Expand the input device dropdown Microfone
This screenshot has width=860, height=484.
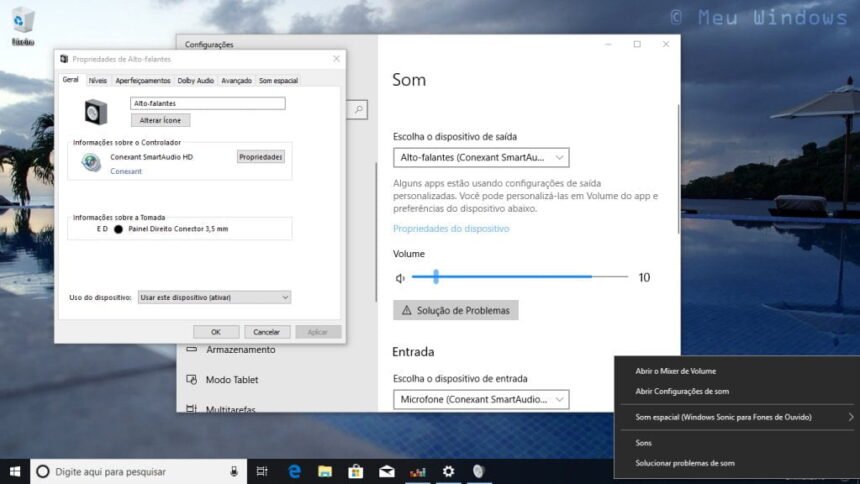pyautogui.click(x=481, y=399)
